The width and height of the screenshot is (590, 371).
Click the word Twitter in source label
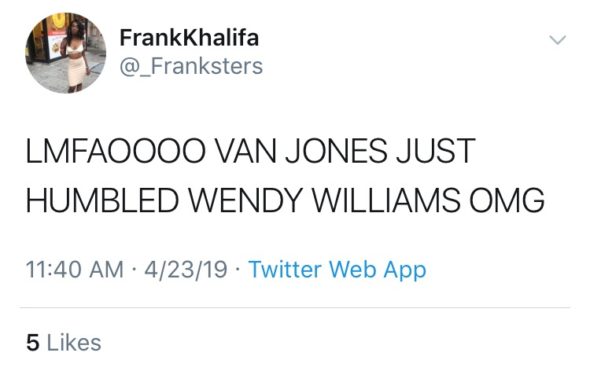(x=285, y=269)
